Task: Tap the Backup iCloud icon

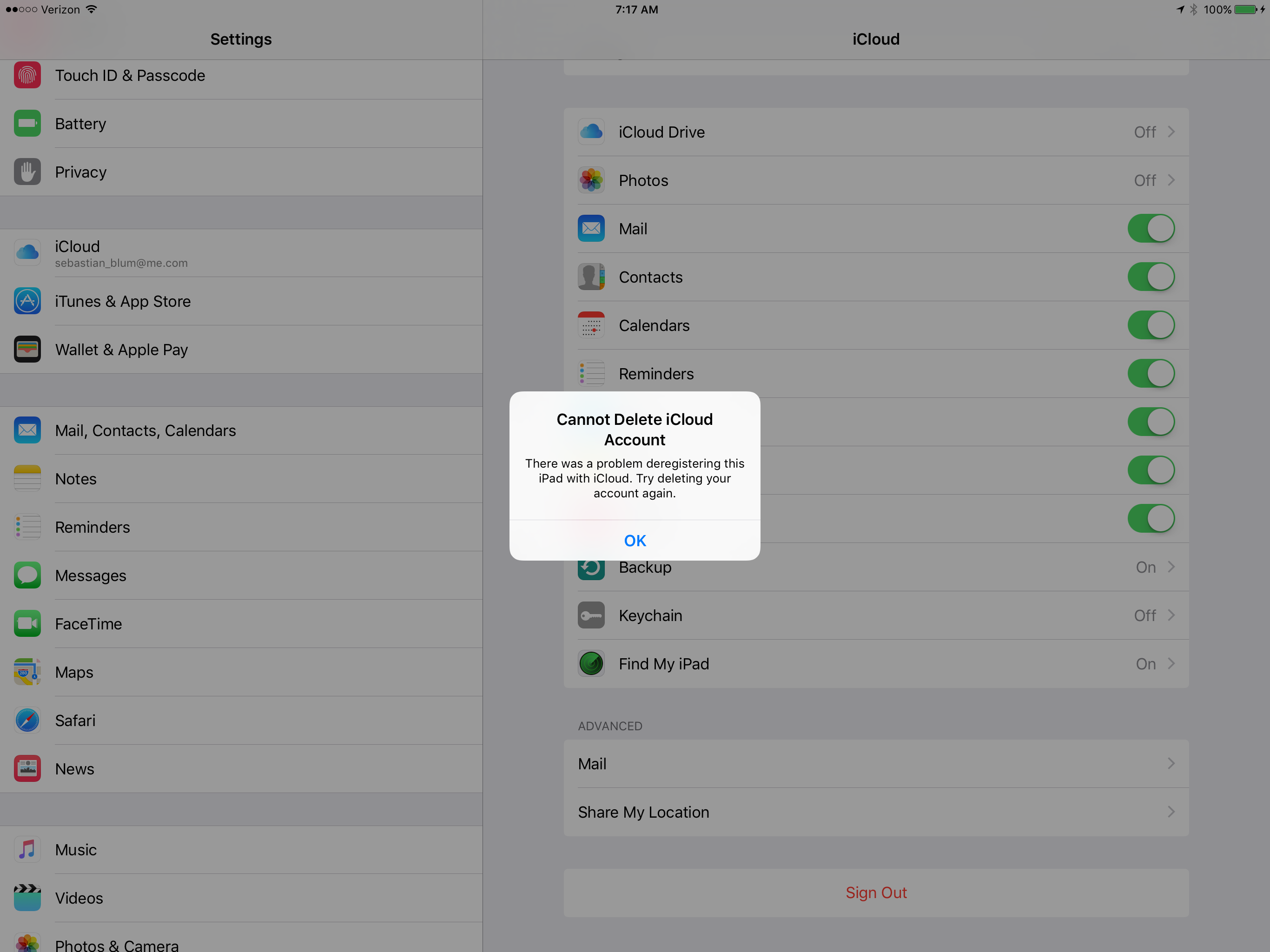Action: pos(591,566)
